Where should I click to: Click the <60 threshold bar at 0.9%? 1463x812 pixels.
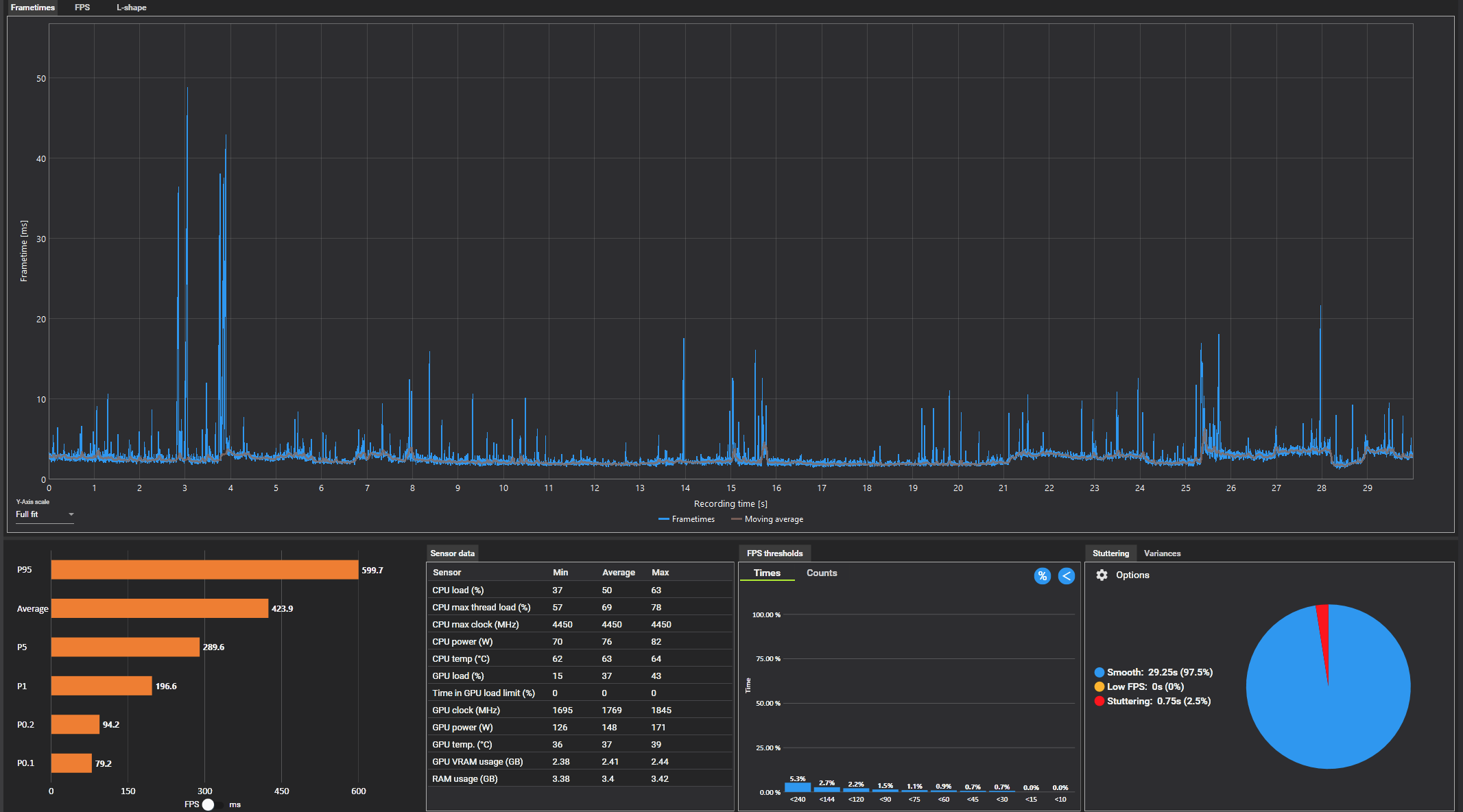click(944, 791)
